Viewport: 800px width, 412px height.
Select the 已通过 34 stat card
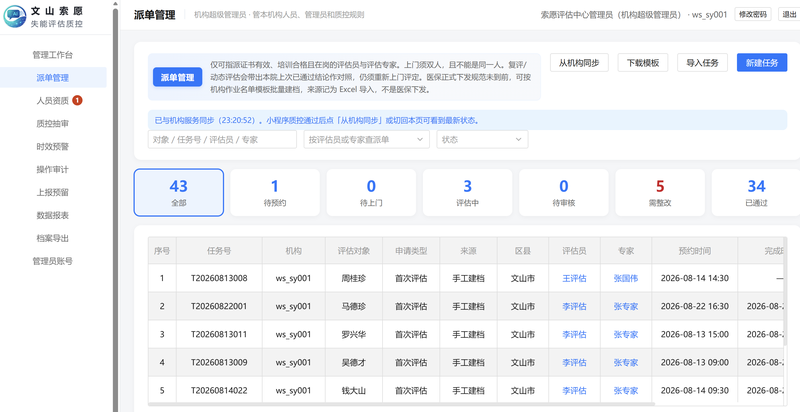756,193
